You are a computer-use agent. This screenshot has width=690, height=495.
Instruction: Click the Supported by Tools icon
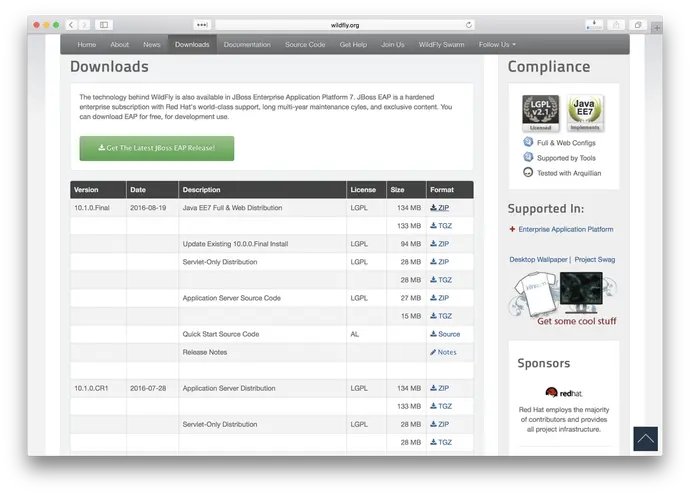click(528, 157)
